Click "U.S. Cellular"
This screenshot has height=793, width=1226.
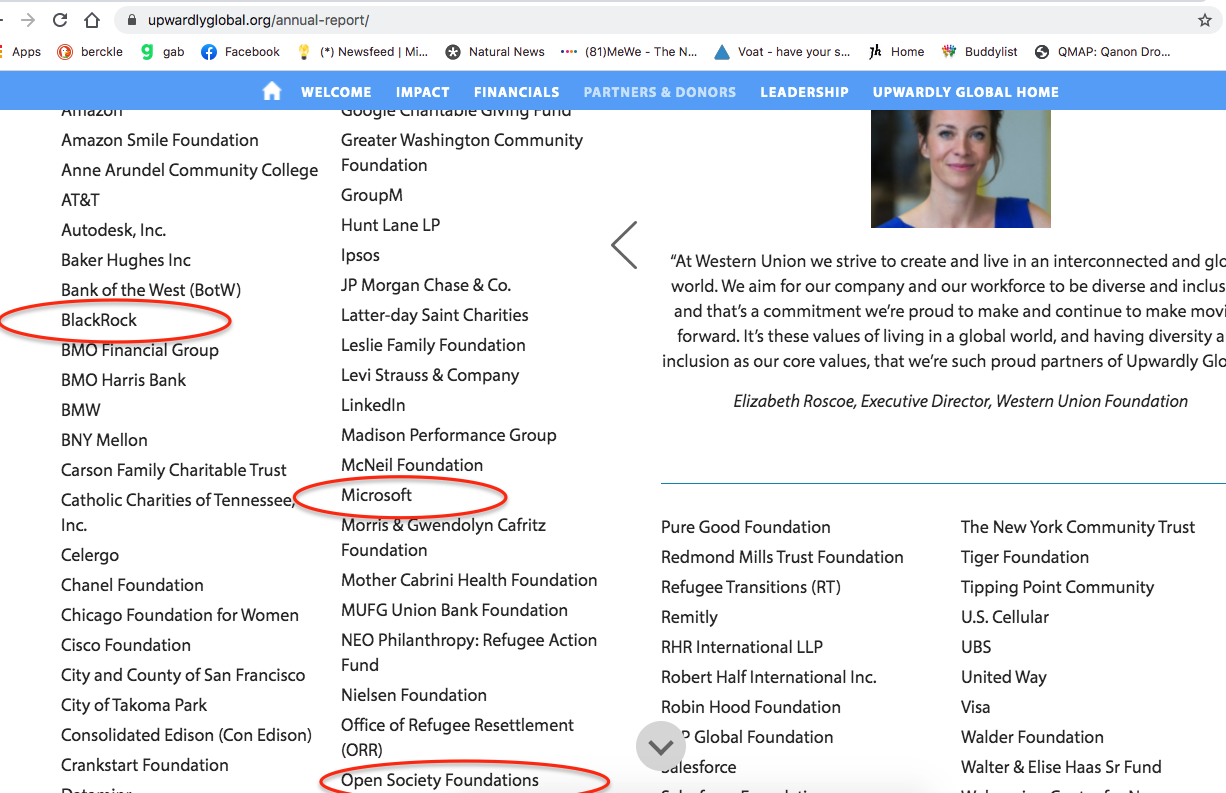point(1005,617)
